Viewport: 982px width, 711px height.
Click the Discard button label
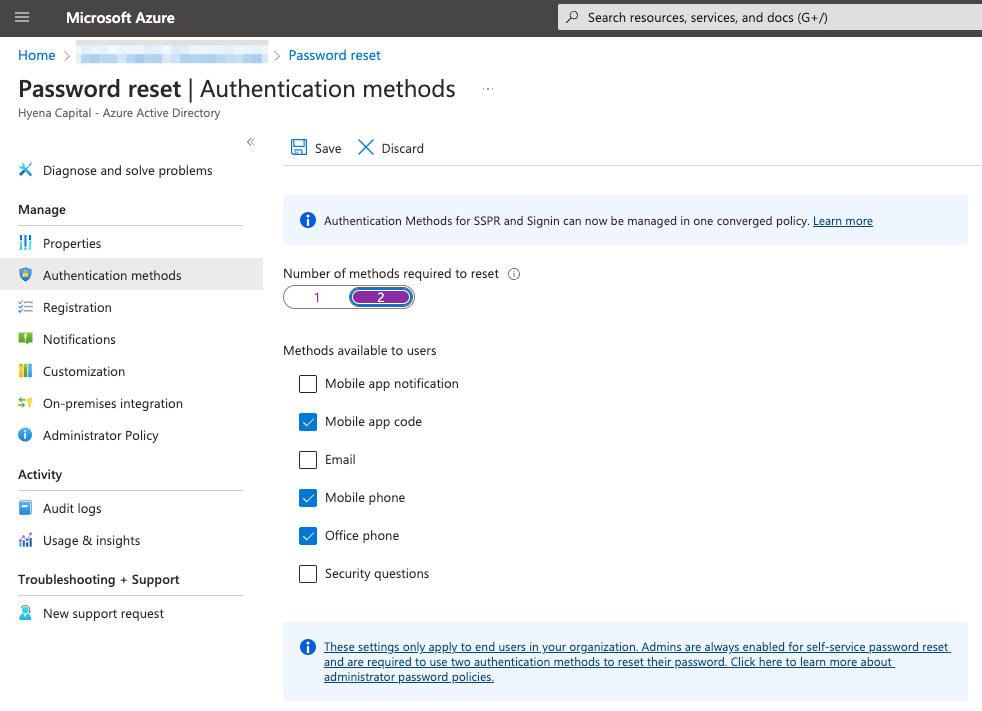pos(403,148)
